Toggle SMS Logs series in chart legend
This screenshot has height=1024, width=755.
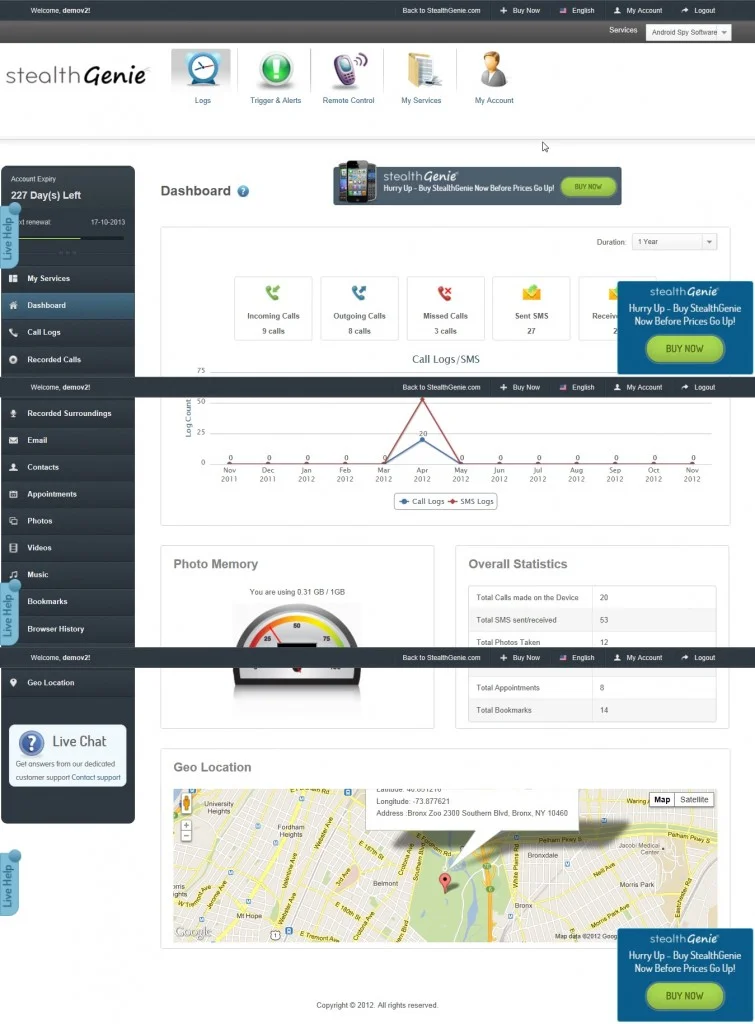pos(470,502)
